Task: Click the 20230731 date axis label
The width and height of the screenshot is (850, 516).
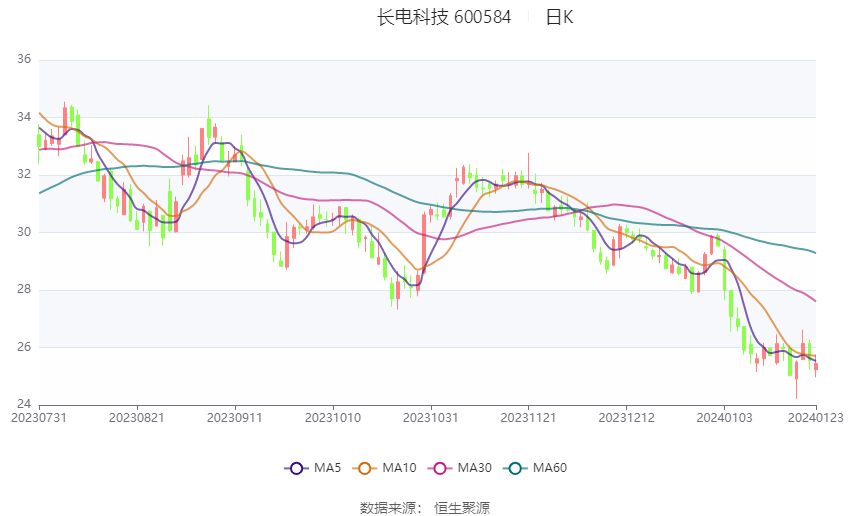Action: click(39, 418)
